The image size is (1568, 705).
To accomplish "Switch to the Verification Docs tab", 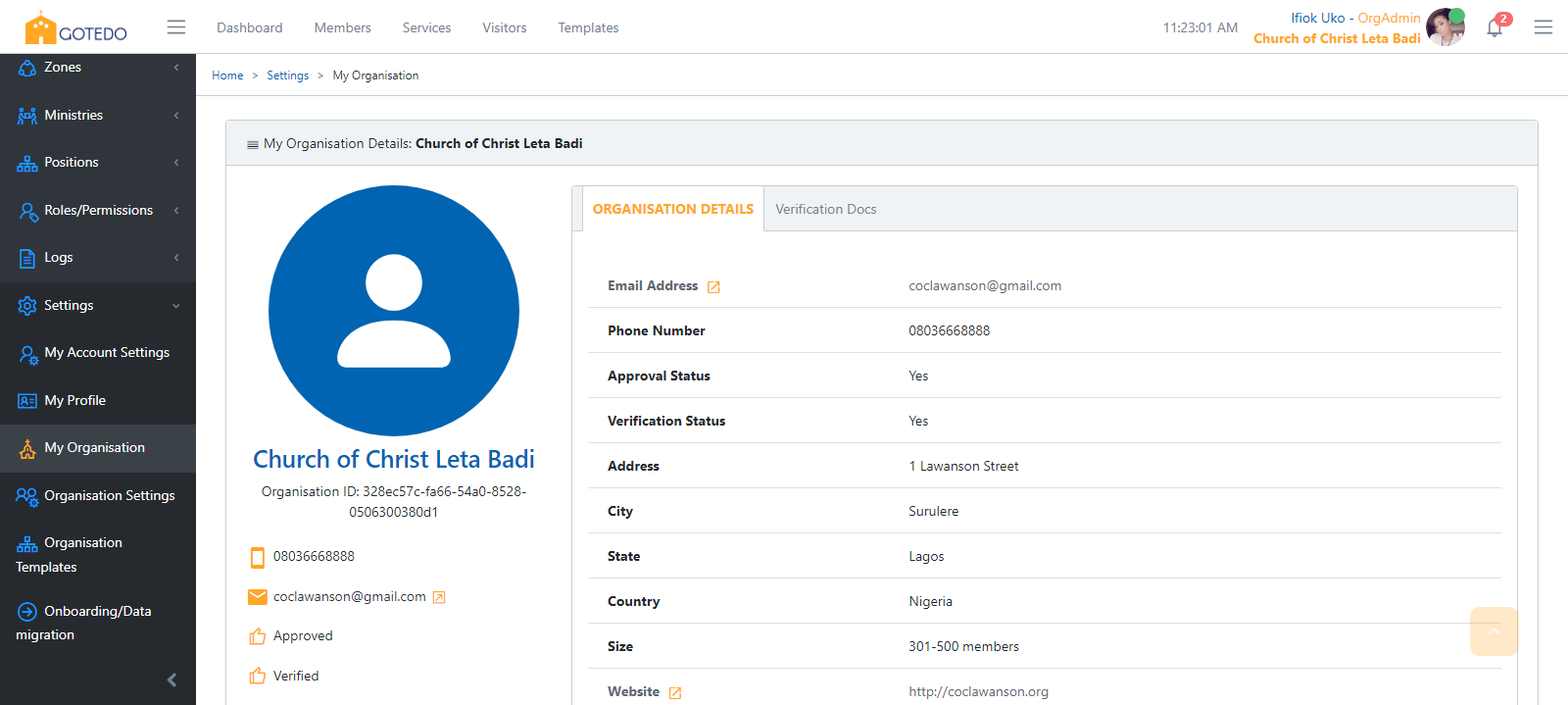I will coord(825,209).
